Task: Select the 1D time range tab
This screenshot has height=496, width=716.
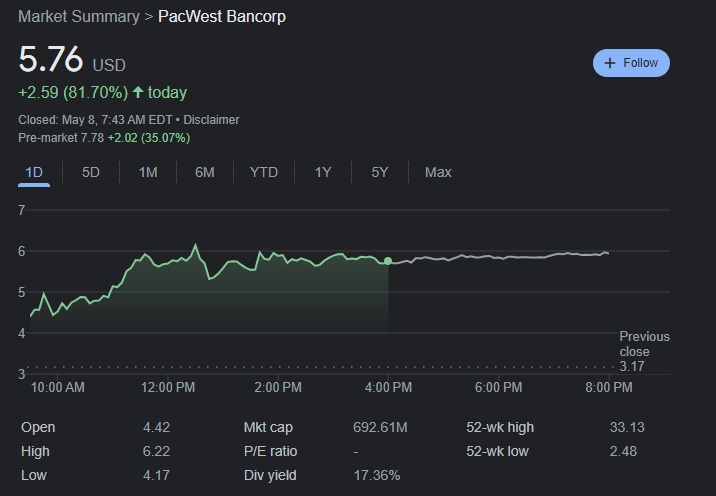Action: [34, 172]
